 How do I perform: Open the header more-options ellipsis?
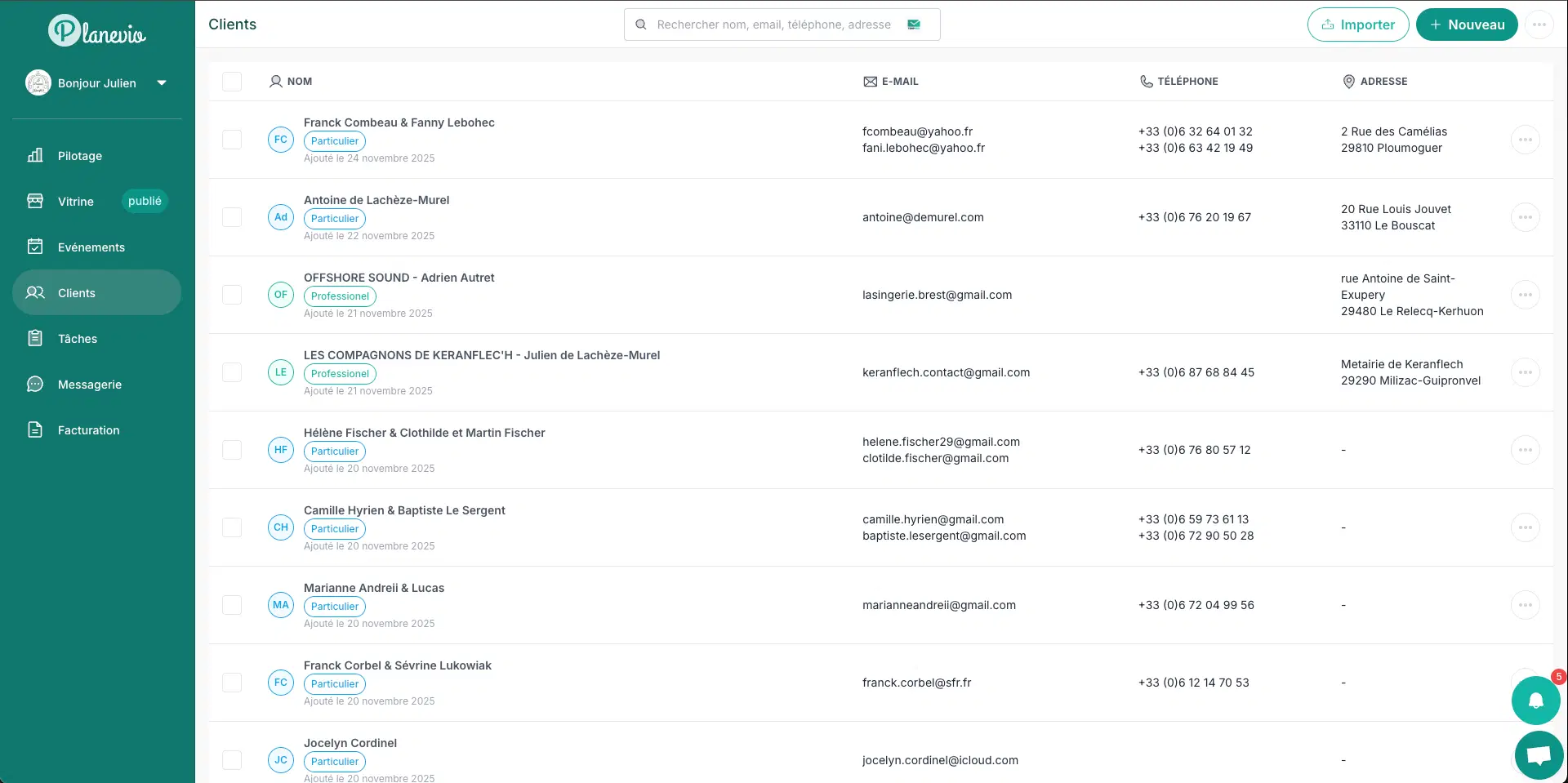pyautogui.click(x=1539, y=24)
